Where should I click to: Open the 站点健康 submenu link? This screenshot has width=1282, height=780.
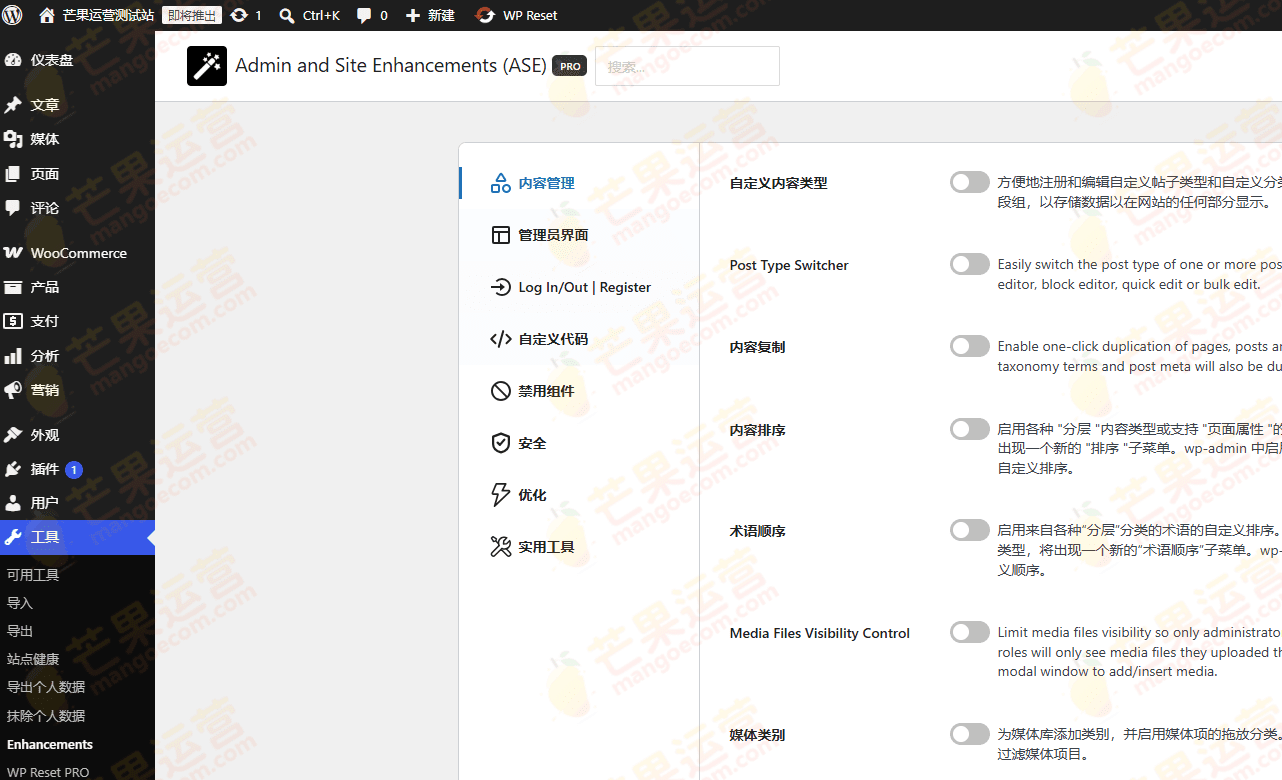coord(33,659)
